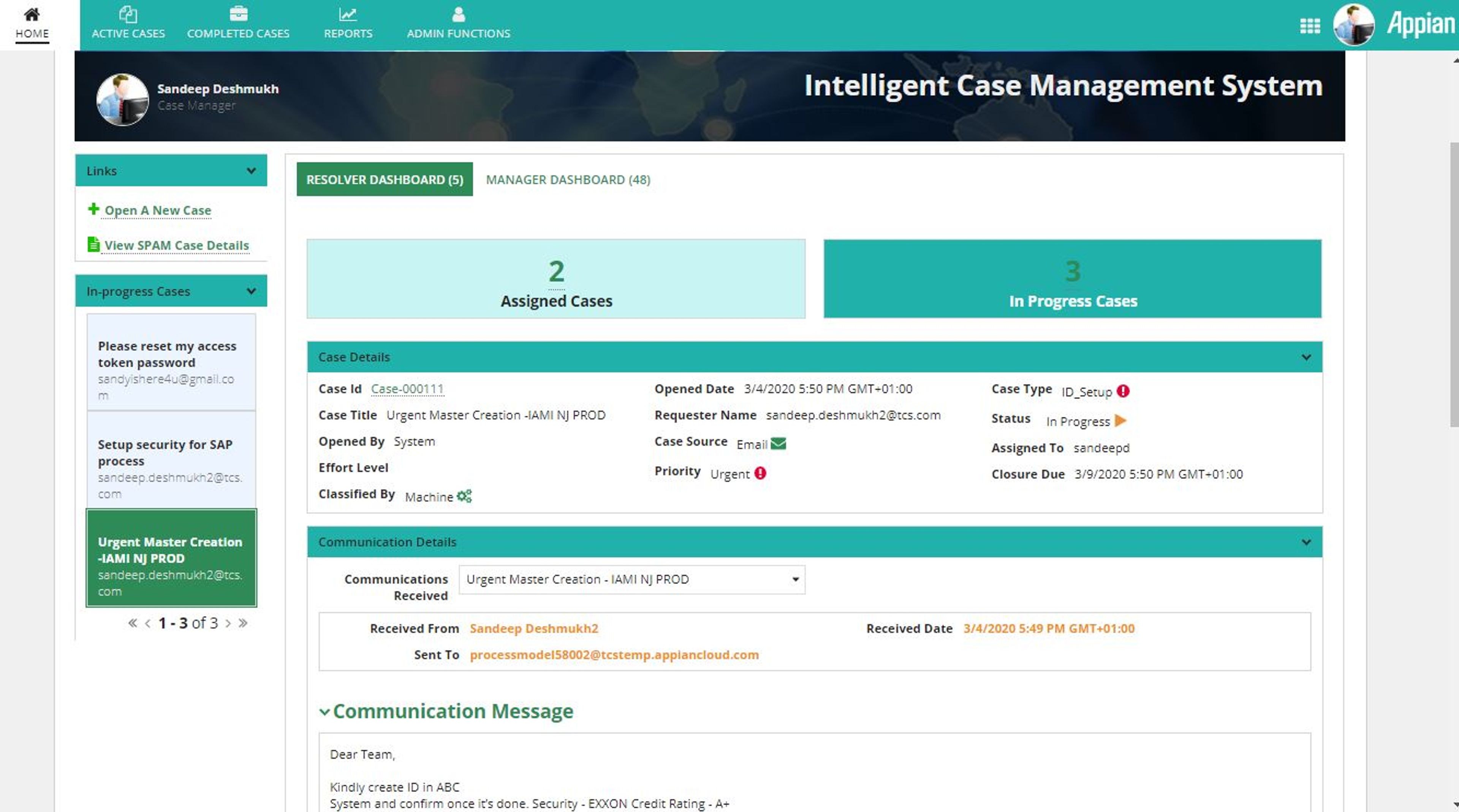Open the Home menu

point(32,25)
